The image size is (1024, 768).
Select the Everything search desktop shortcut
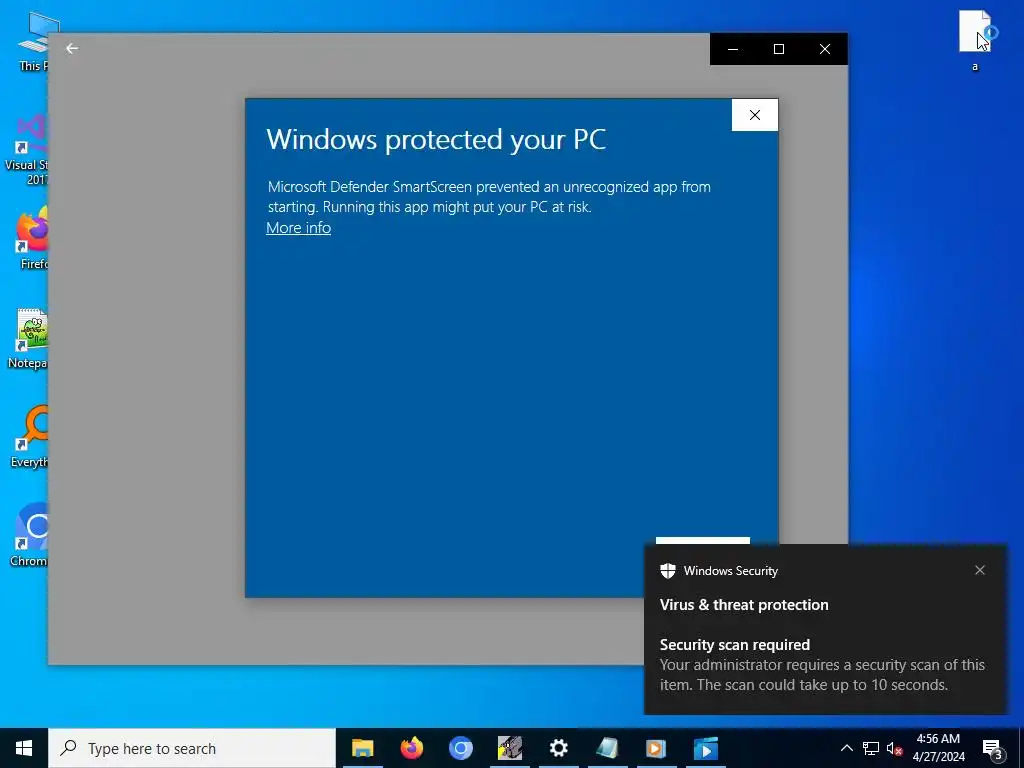pyautogui.click(x=30, y=436)
